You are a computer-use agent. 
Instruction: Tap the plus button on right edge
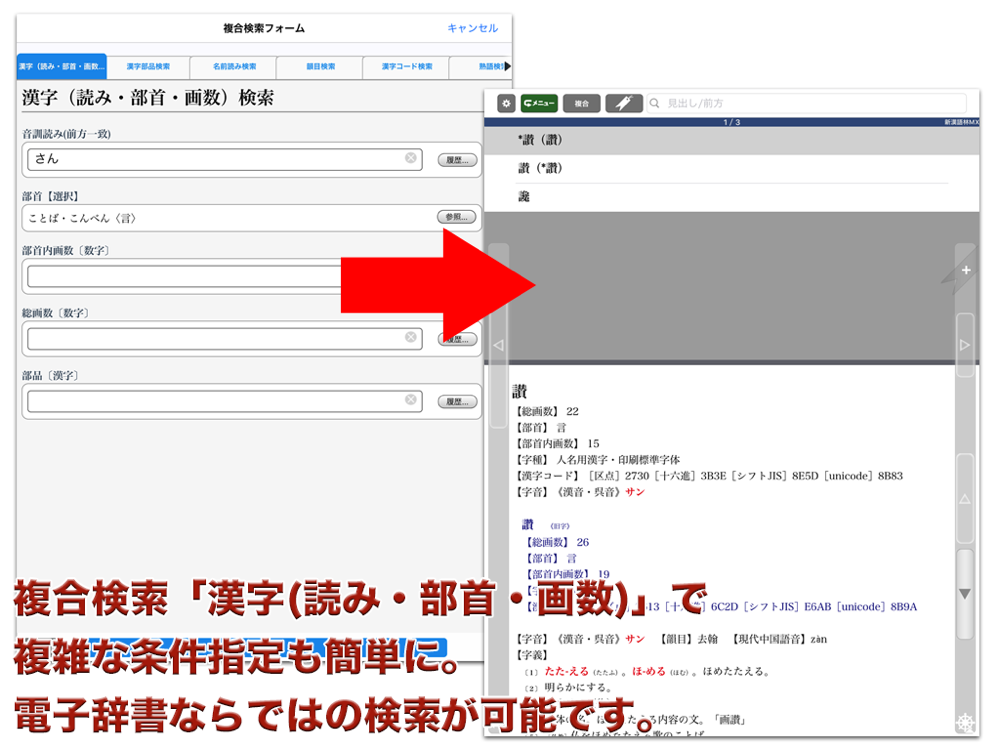point(966,270)
